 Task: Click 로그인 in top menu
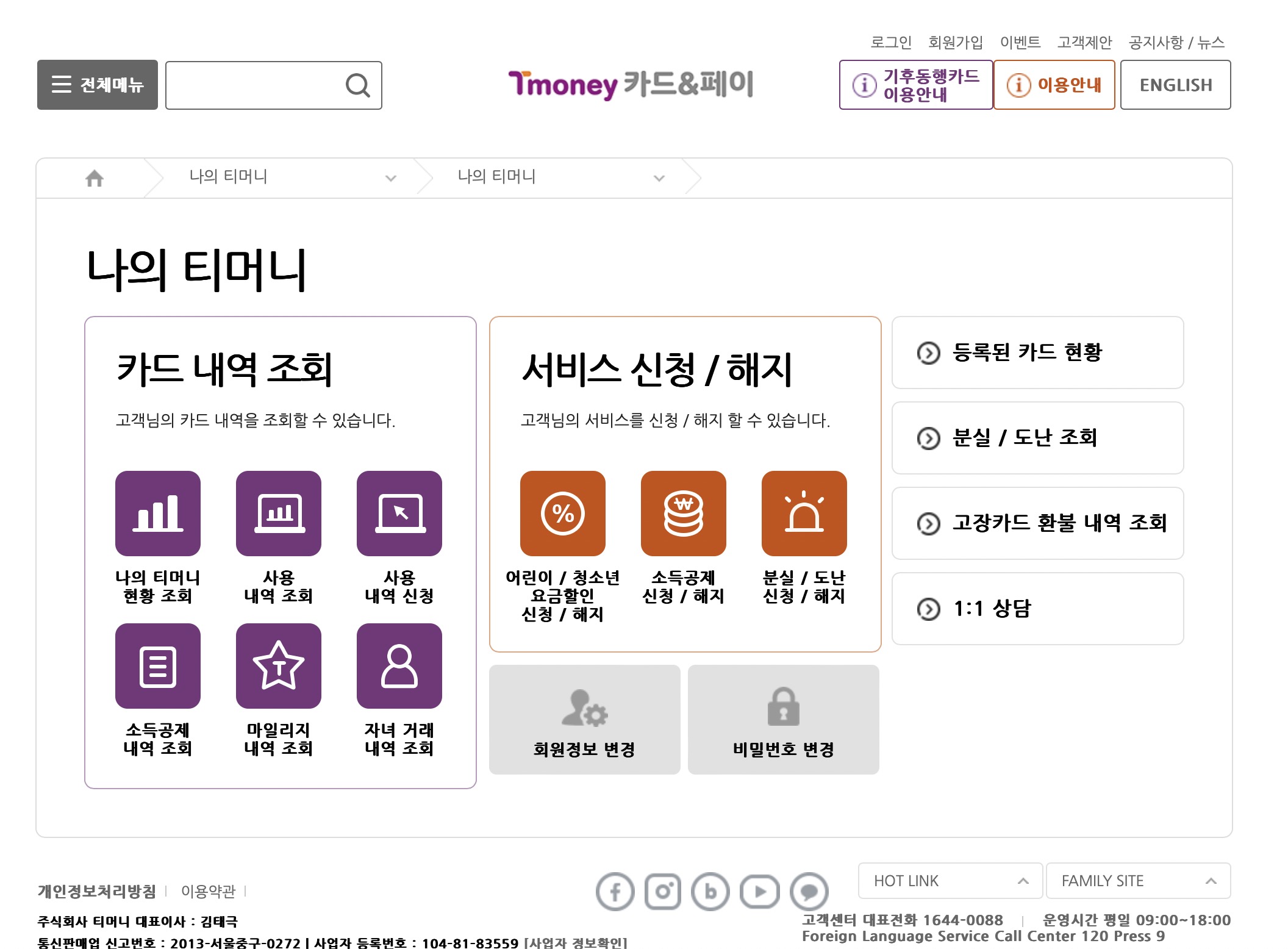click(x=890, y=42)
